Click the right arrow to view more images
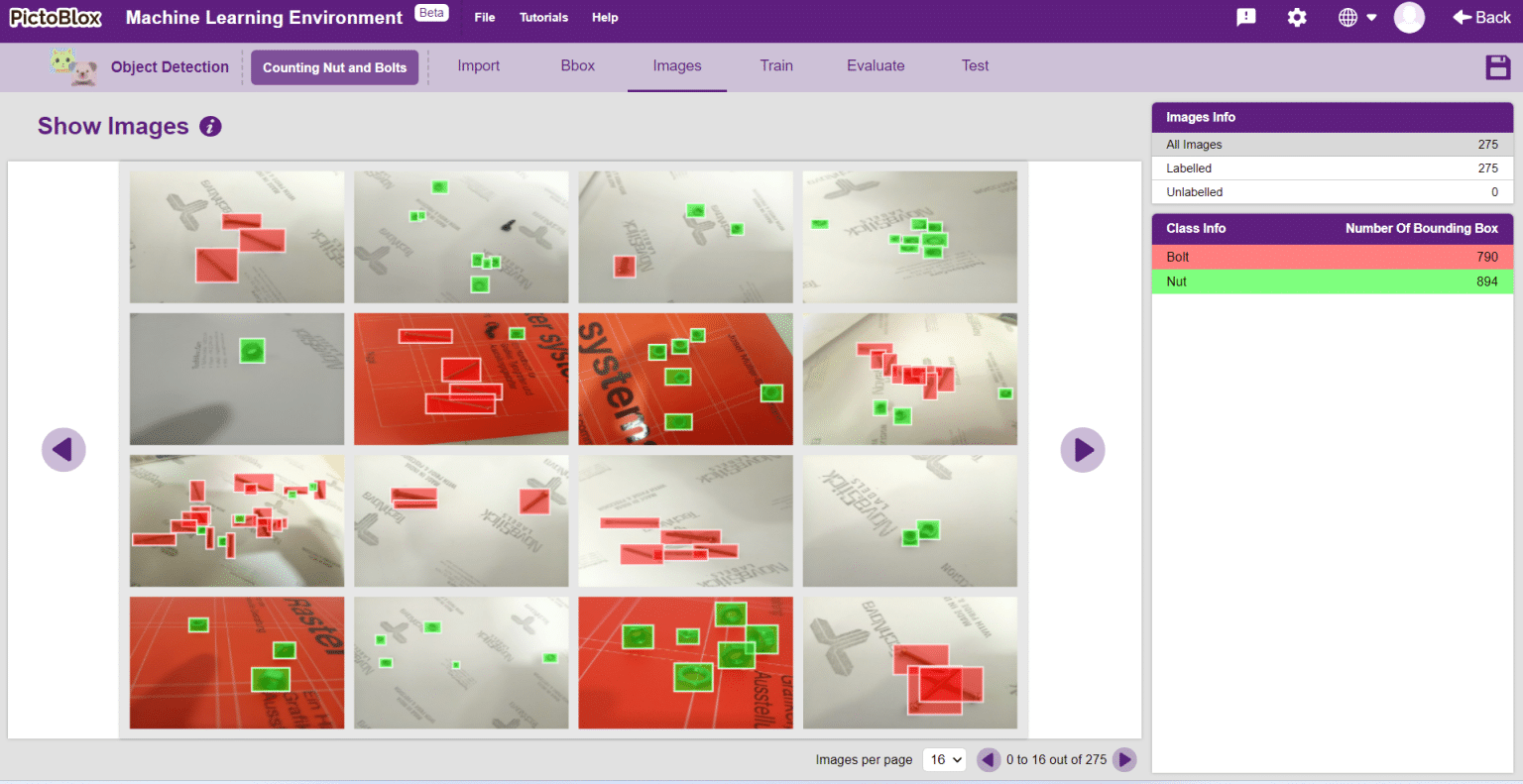This screenshot has height=784, width=1523. 1083,450
